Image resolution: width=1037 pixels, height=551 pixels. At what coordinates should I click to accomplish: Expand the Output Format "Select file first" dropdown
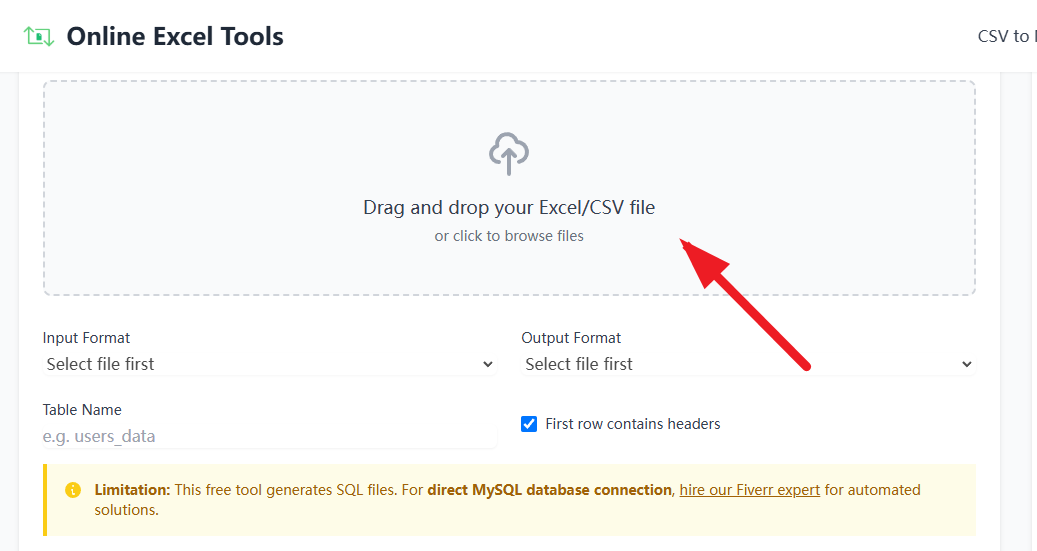tap(747, 364)
